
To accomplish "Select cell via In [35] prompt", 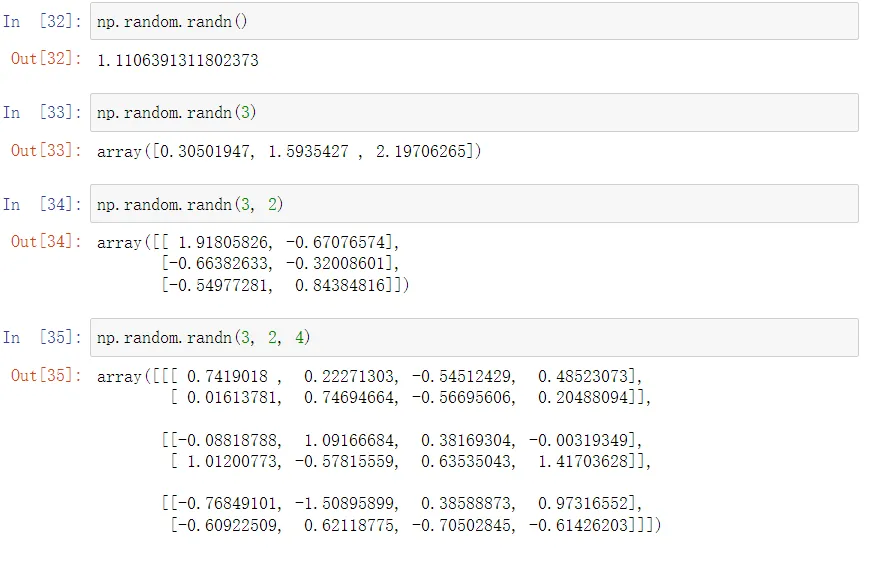I will pyautogui.click(x=43, y=337).
